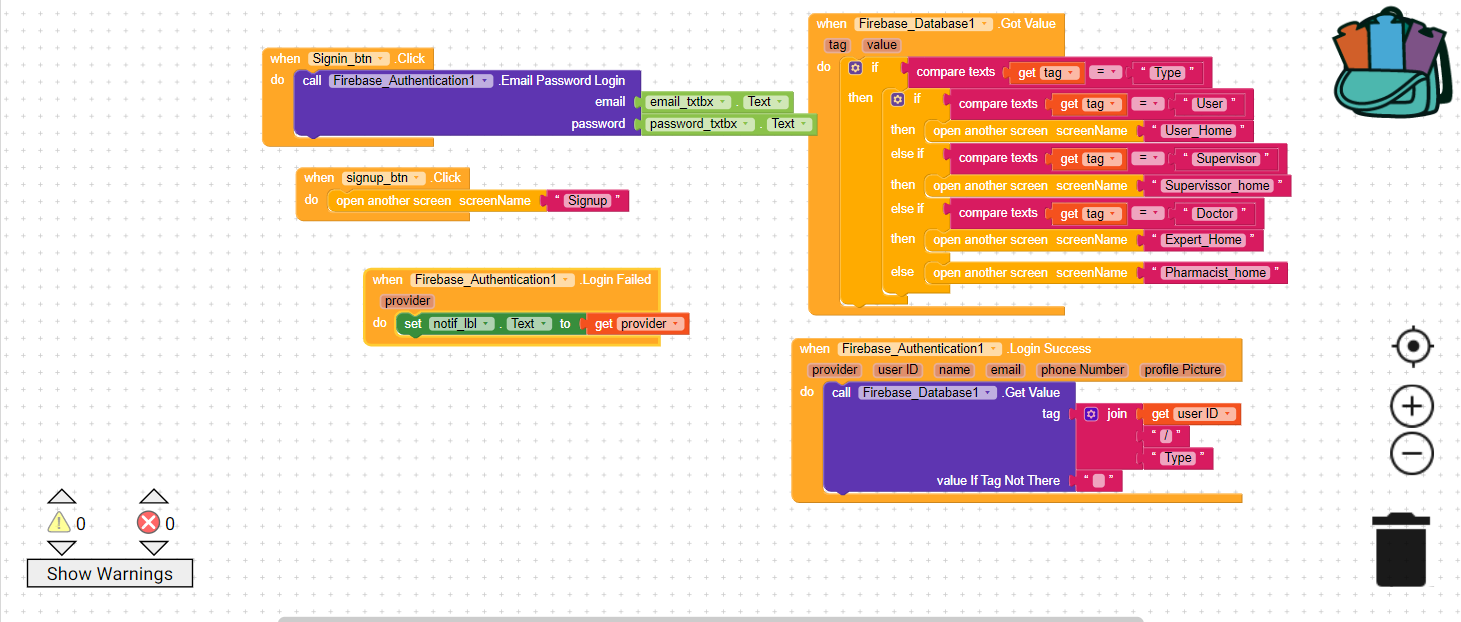The width and height of the screenshot is (1461, 622).
Task: Click the red error X icon
Action: (148, 522)
